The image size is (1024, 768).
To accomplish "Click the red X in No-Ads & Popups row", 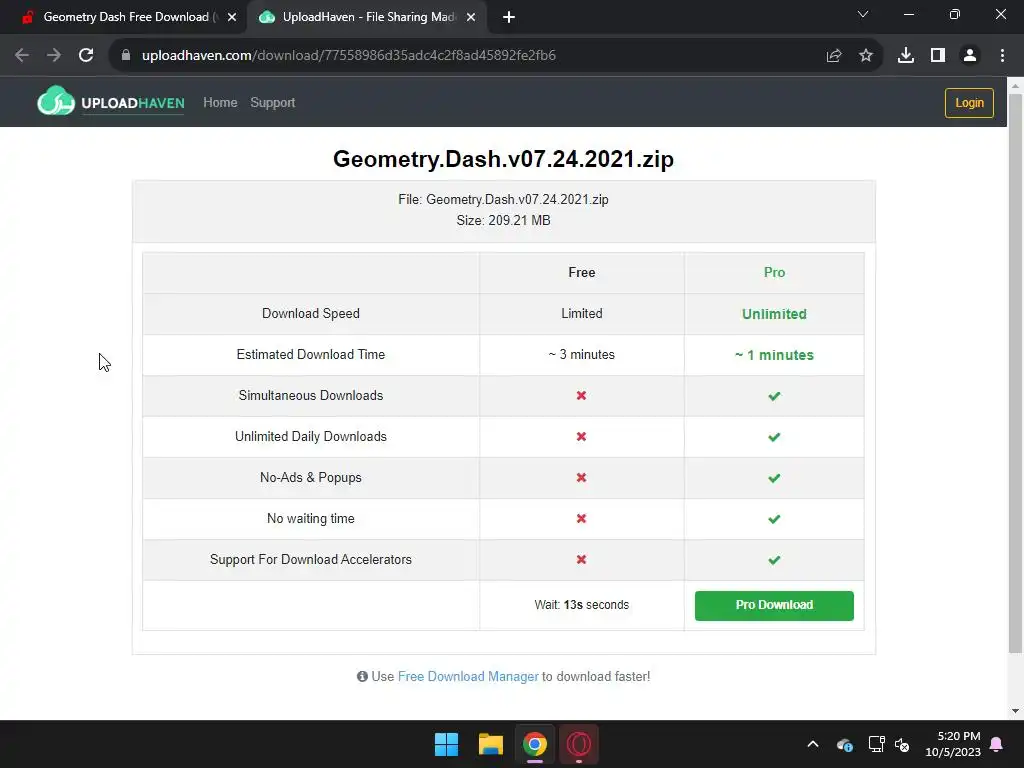I will pos(581,477).
